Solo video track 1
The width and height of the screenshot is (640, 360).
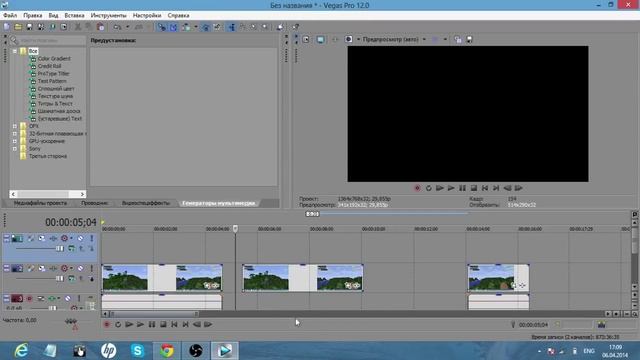pyautogui.click(x=92, y=238)
